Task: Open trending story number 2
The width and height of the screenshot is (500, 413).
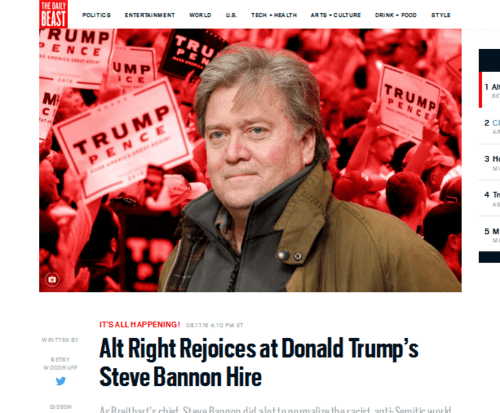Action: pyautogui.click(x=492, y=126)
